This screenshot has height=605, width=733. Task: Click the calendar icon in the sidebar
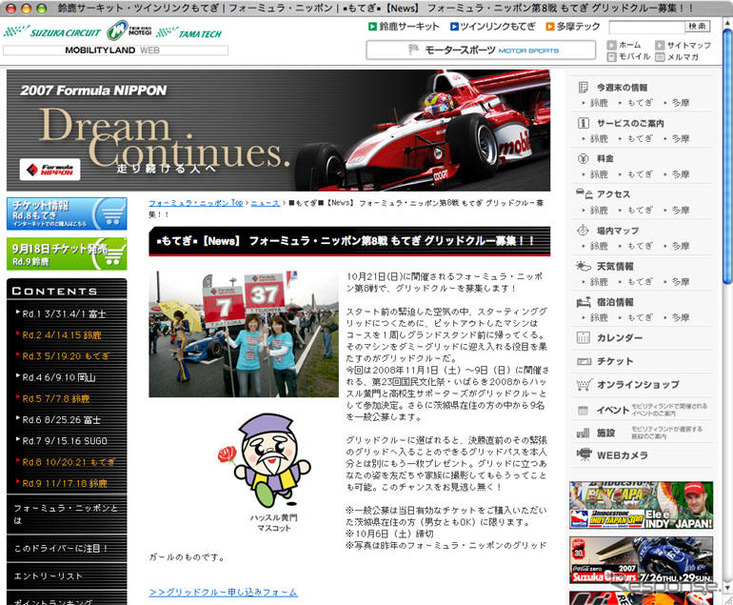click(583, 338)
